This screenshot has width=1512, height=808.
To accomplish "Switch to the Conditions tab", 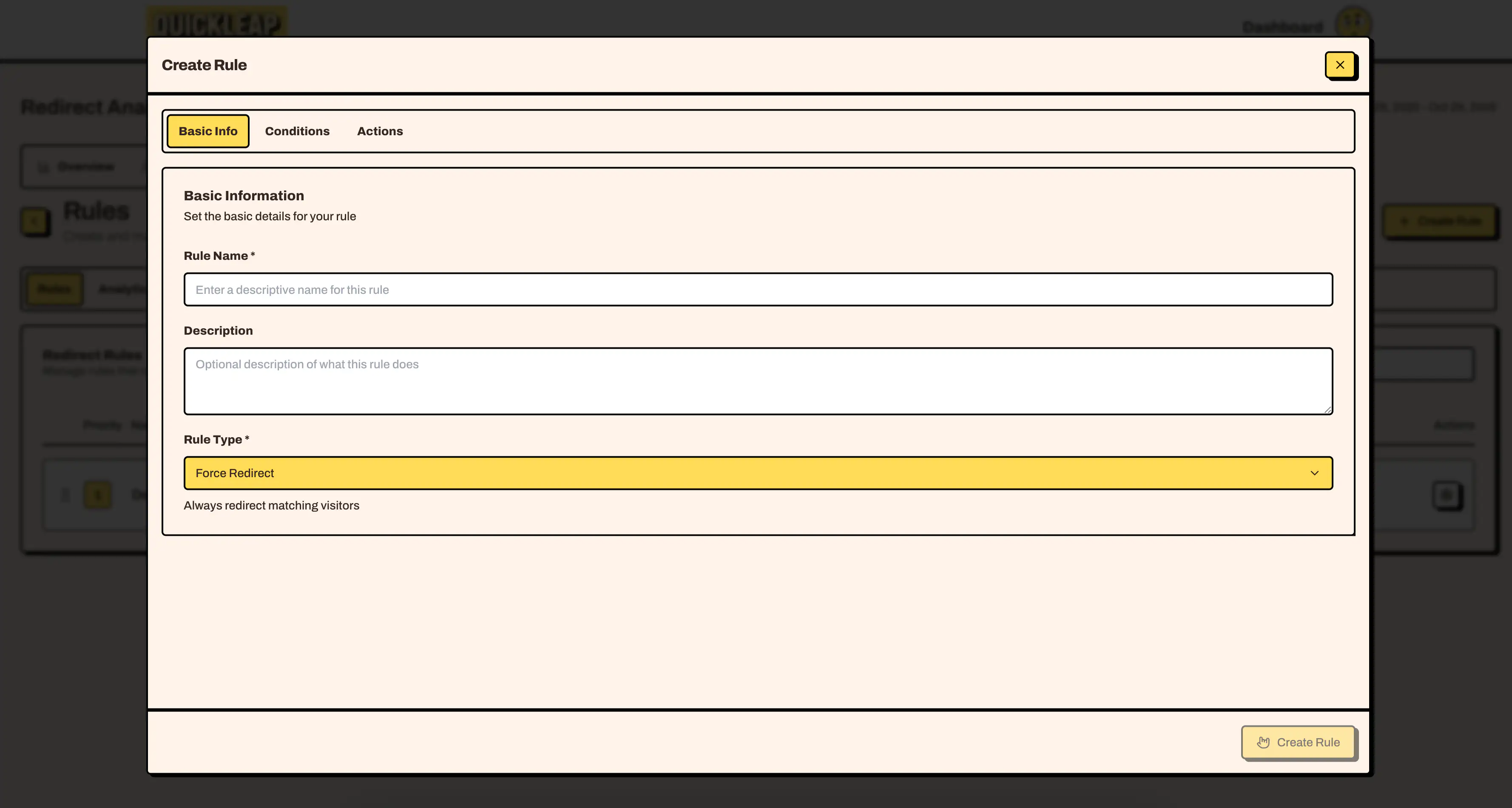I will (x=297, y=131).
